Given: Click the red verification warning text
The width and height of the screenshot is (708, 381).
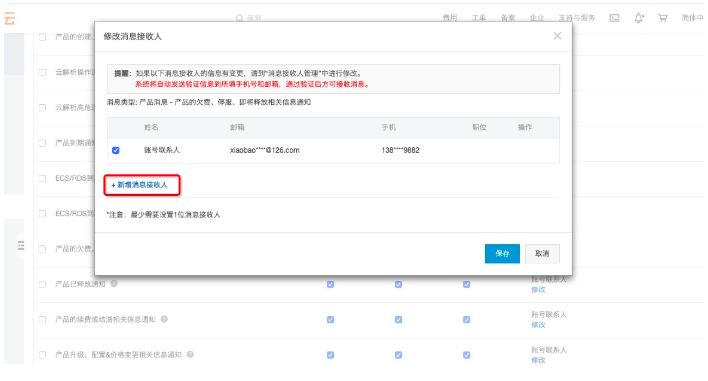Looking at the screenshot, I should click(252, 84).
